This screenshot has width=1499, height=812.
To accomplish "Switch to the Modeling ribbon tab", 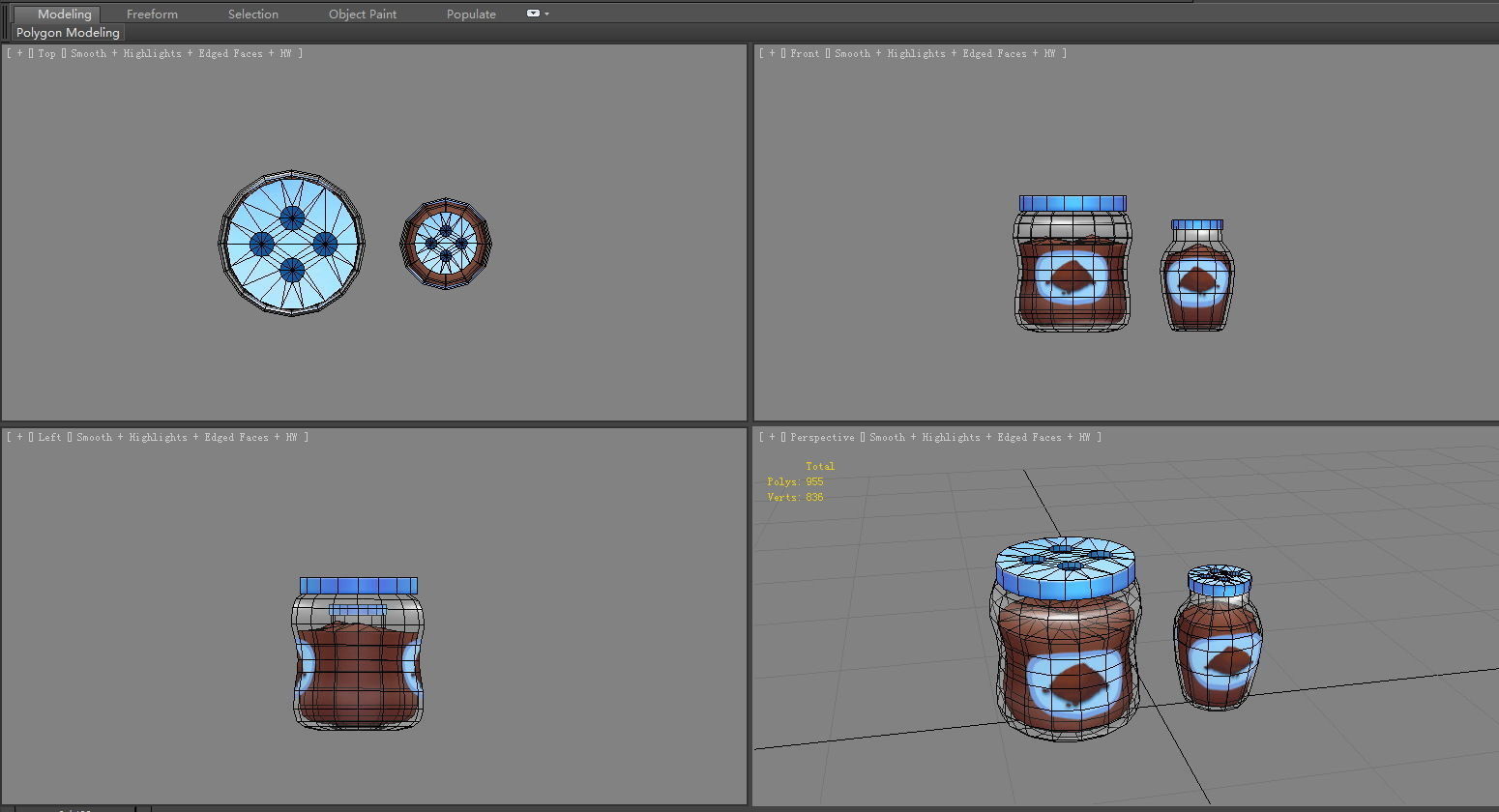I will 56,14.
